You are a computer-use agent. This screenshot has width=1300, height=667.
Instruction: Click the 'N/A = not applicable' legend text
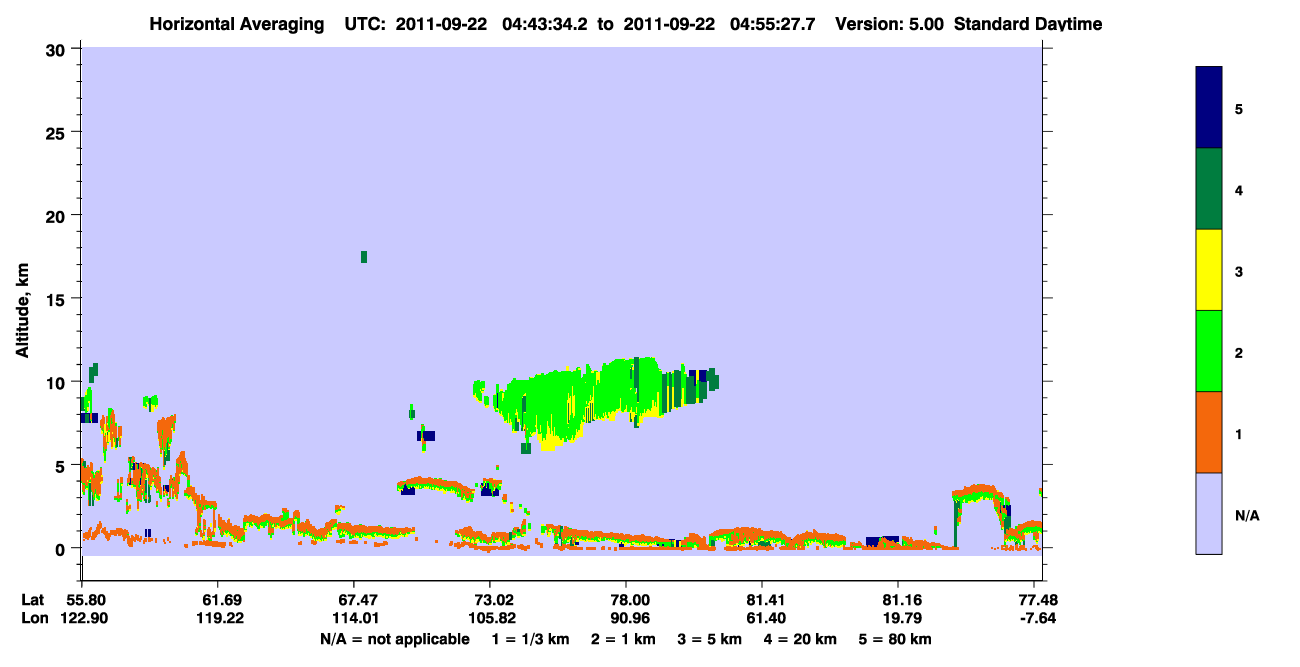click(395, 639)
